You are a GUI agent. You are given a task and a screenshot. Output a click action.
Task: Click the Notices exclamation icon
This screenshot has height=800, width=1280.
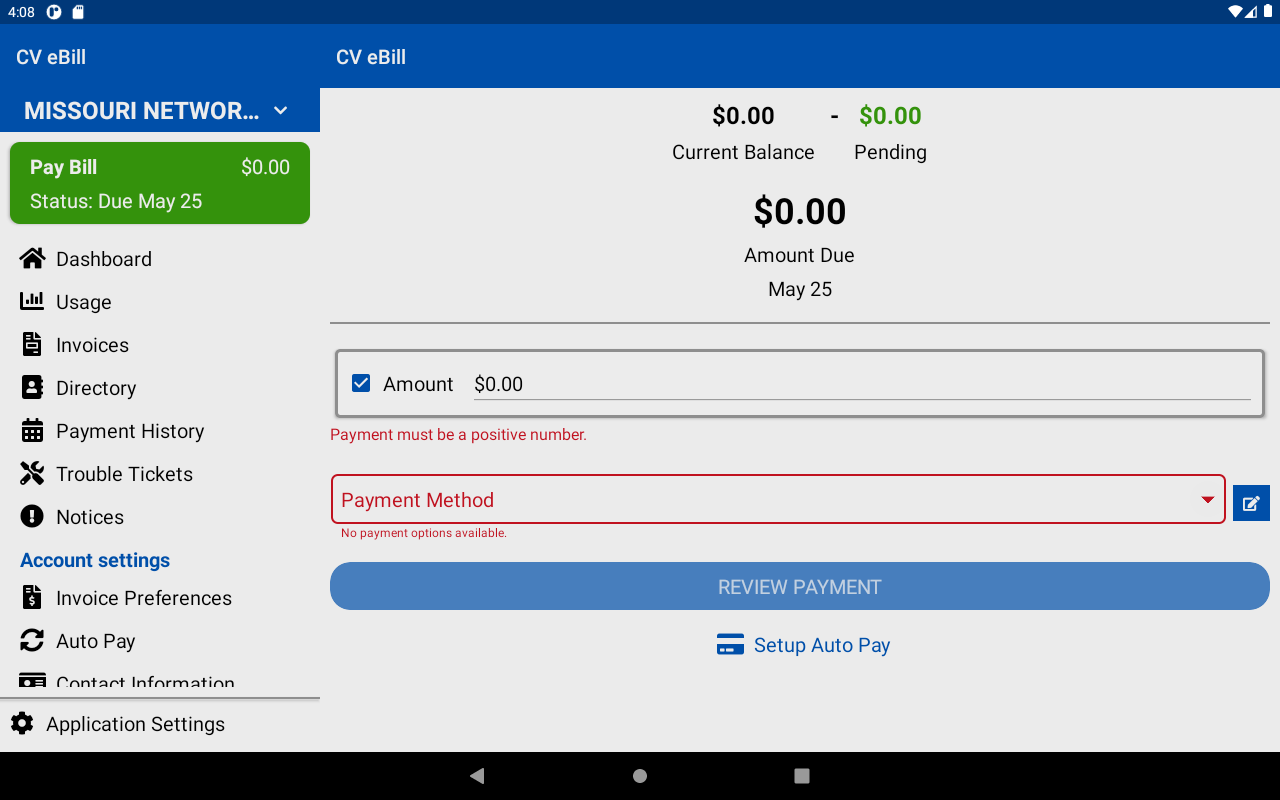tap(32, 517)
